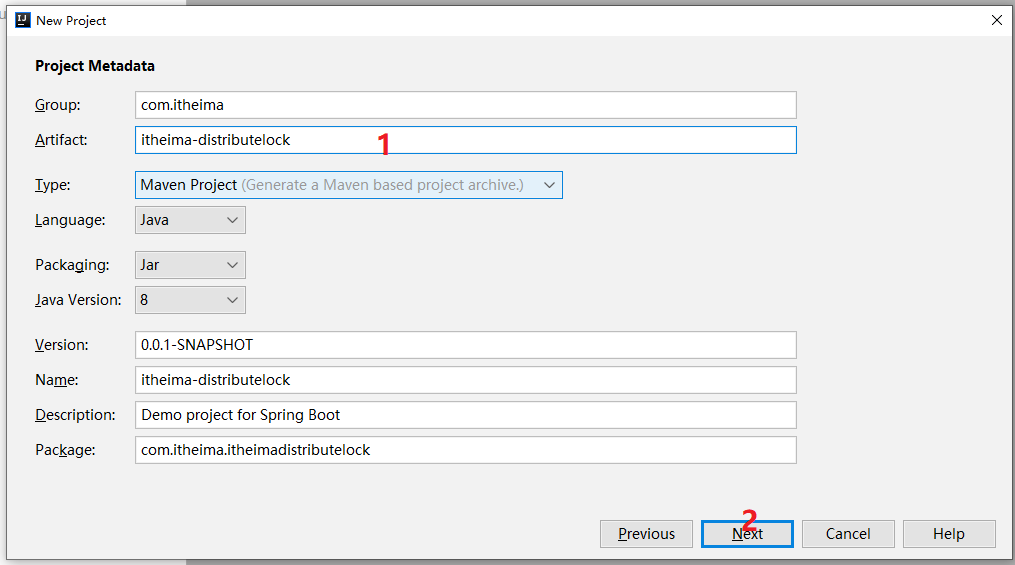Viewport: 1015px width, 565px height.
Task: Click the Description label text
Action: [x=75, y=415]
